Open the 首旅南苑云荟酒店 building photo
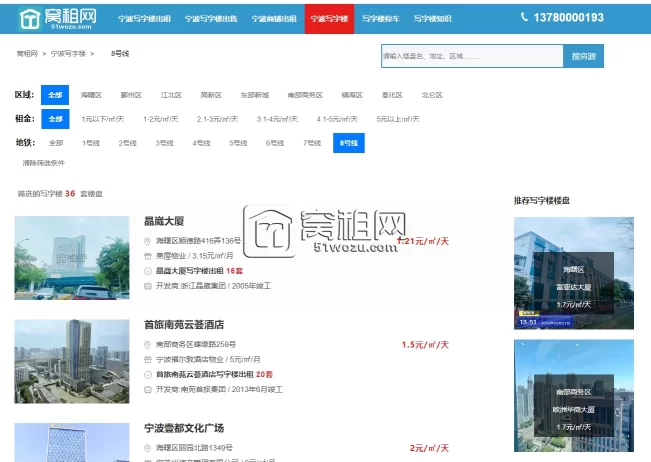Screen dimensions: 651x462 (72, 361)
